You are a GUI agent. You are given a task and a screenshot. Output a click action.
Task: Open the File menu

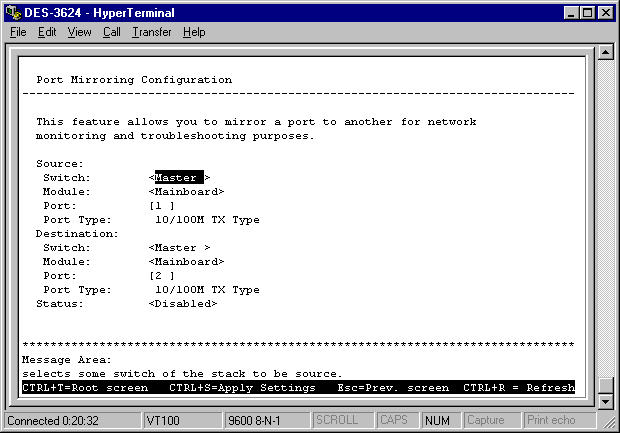18,32
